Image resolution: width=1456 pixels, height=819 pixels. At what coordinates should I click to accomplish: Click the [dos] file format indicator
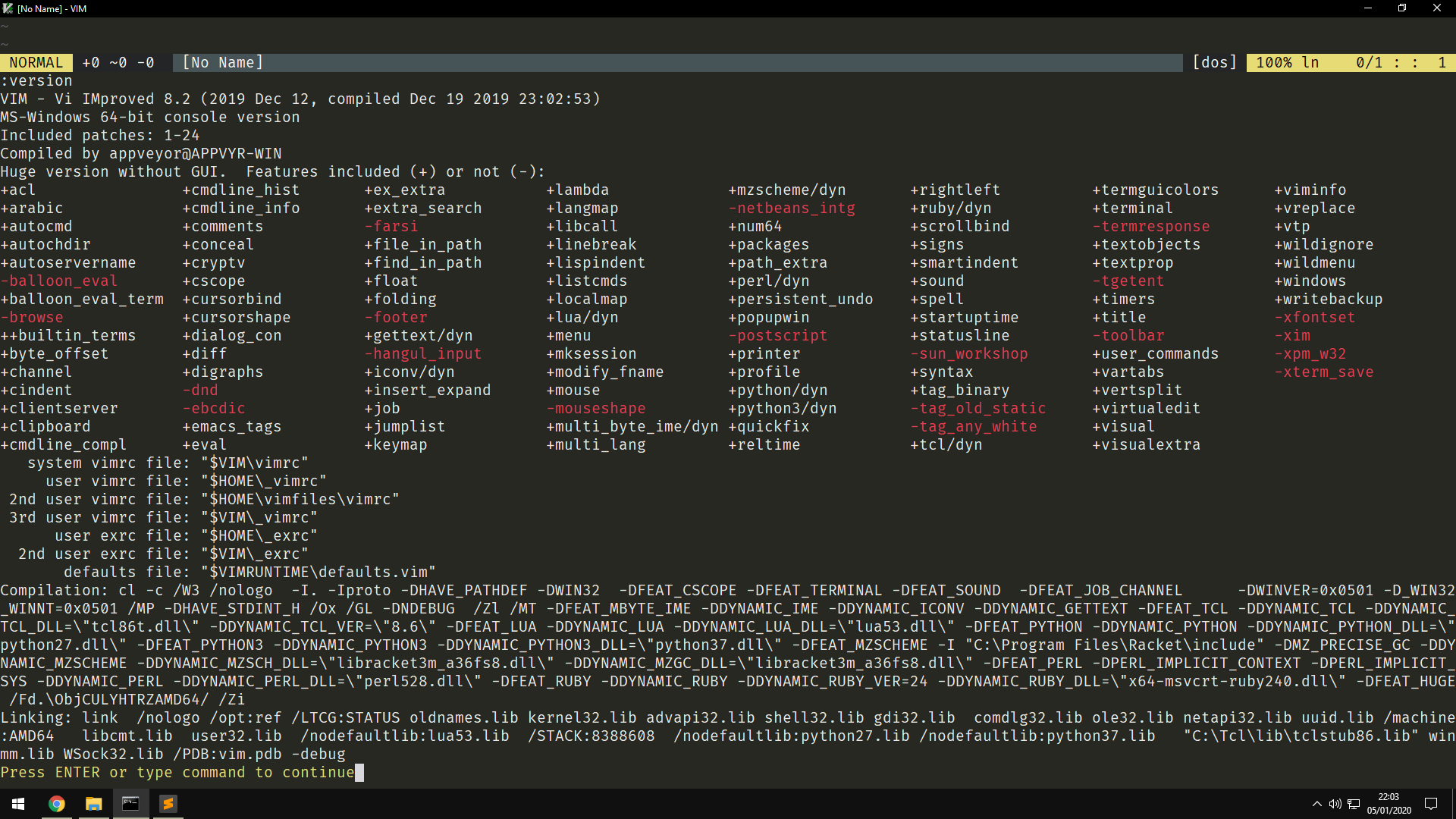1214,63
